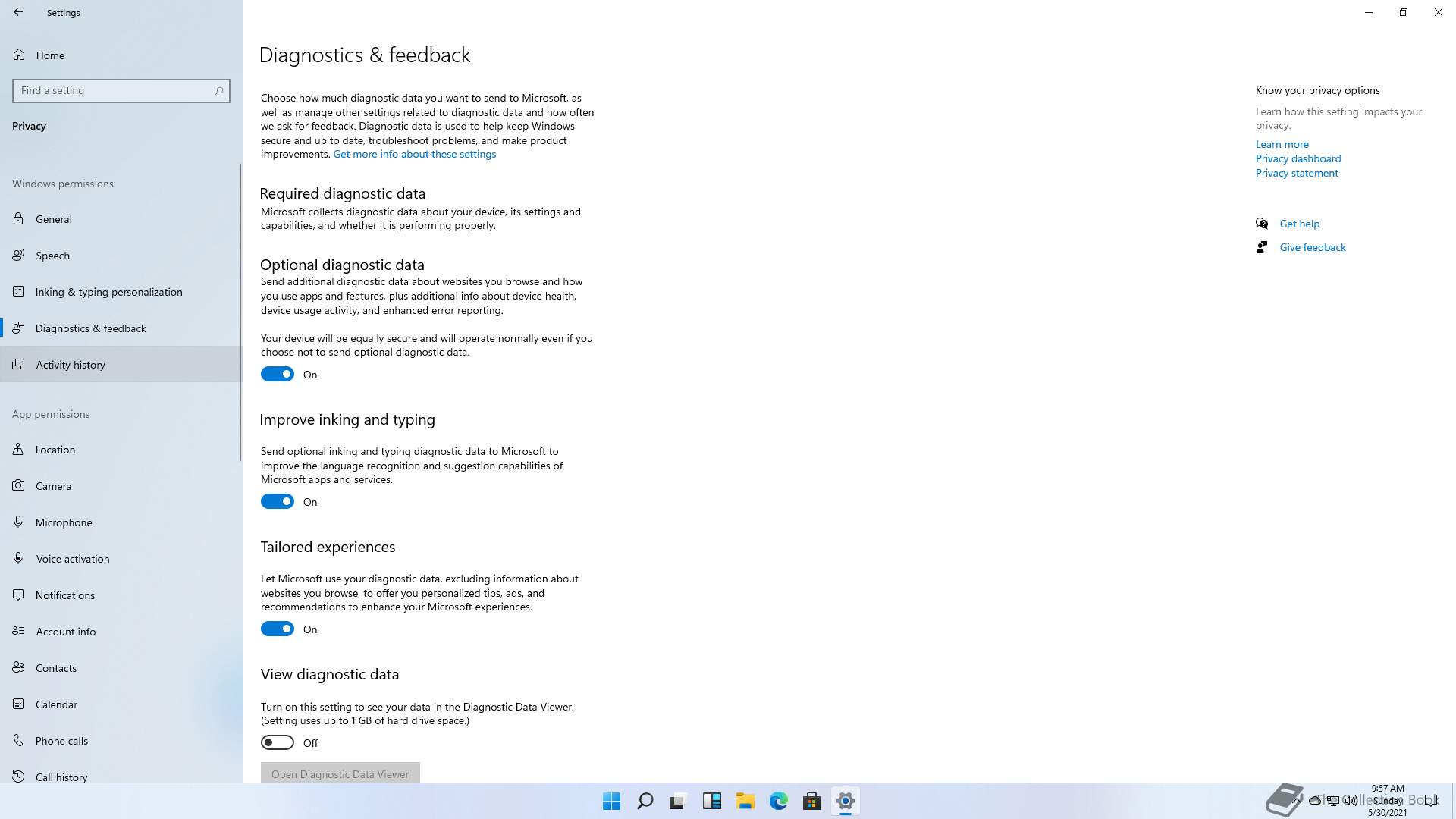The image size is (1456, 819).
Task: Click the Give feedback person icon
Action: pos(1262,247)
